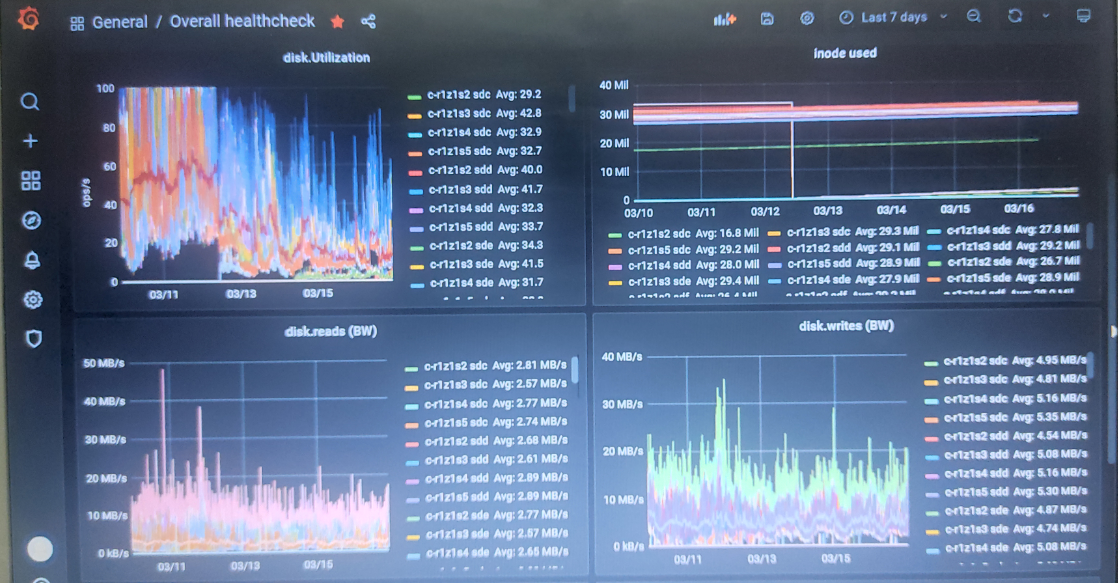
Task: Save the dashboard with the disk icon
Action: point(767,19)
